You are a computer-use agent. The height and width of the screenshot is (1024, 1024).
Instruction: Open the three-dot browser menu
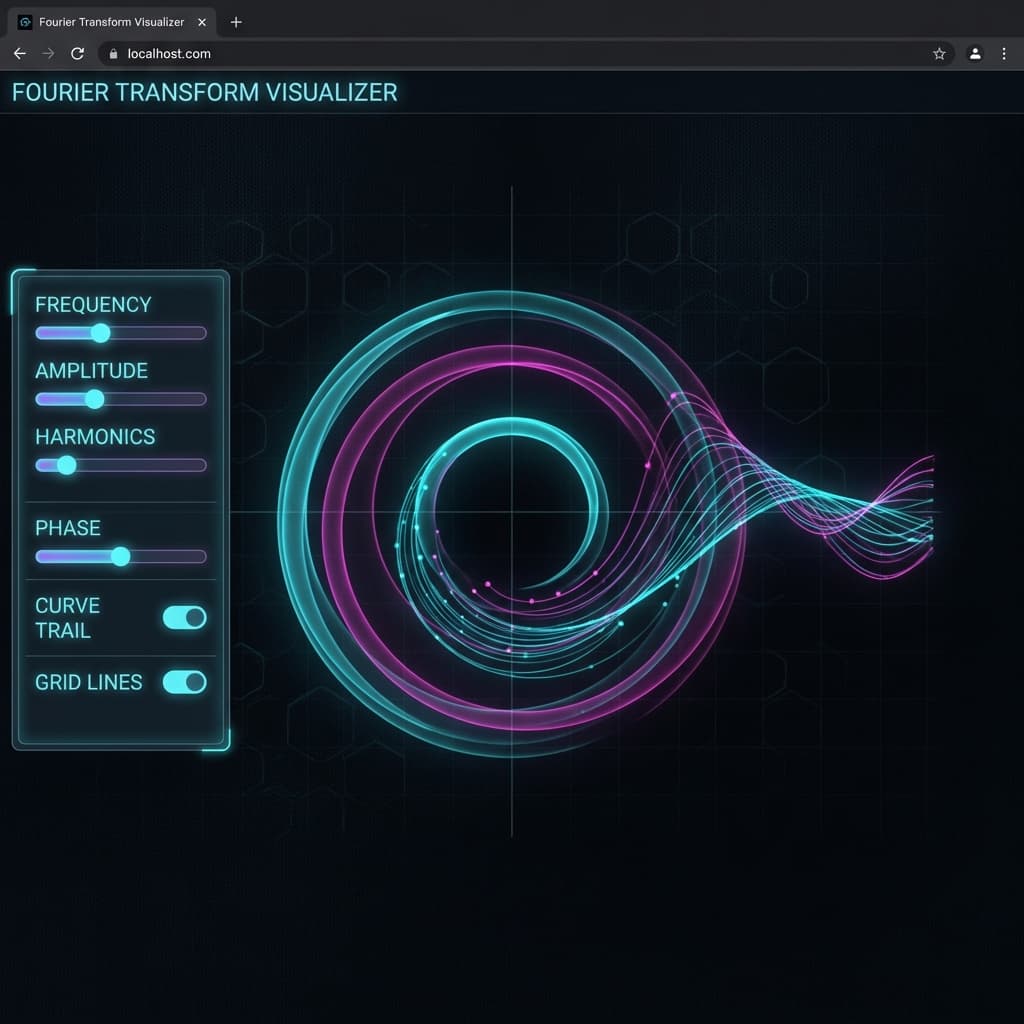(x=1004, y=54)
